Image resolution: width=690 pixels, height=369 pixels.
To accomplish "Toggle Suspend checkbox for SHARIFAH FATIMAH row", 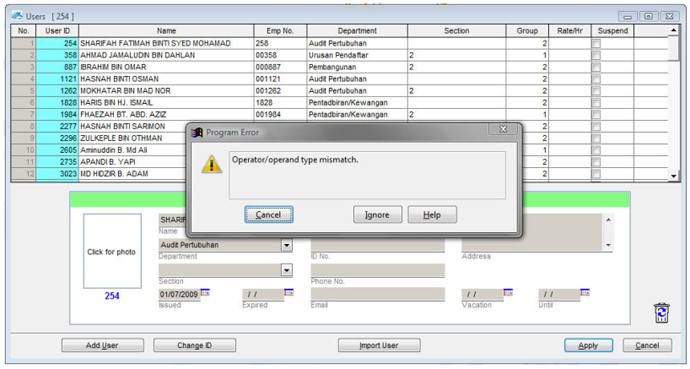I will click(x=596, y=44).
